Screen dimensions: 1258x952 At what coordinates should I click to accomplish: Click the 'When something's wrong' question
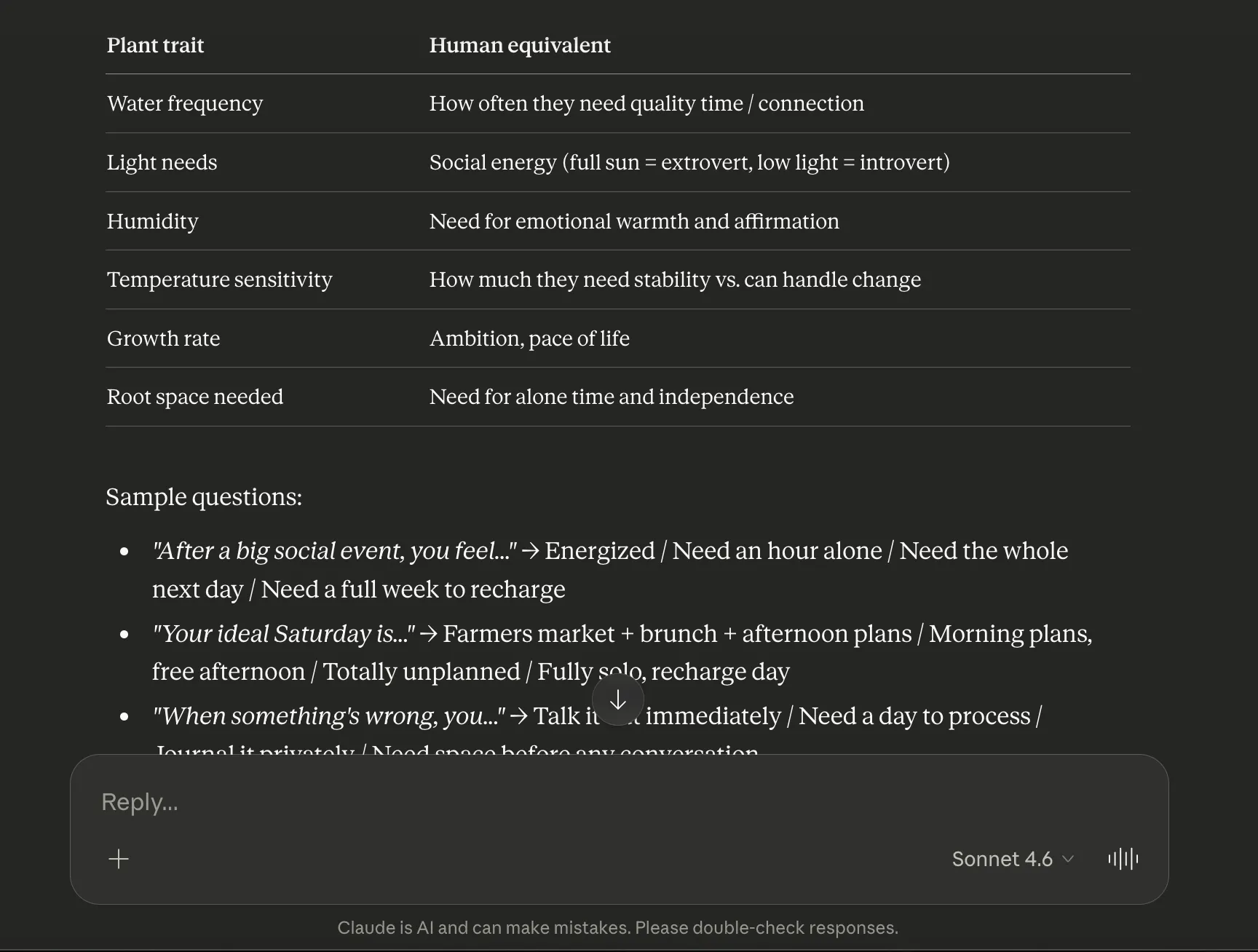coord(329,716)
